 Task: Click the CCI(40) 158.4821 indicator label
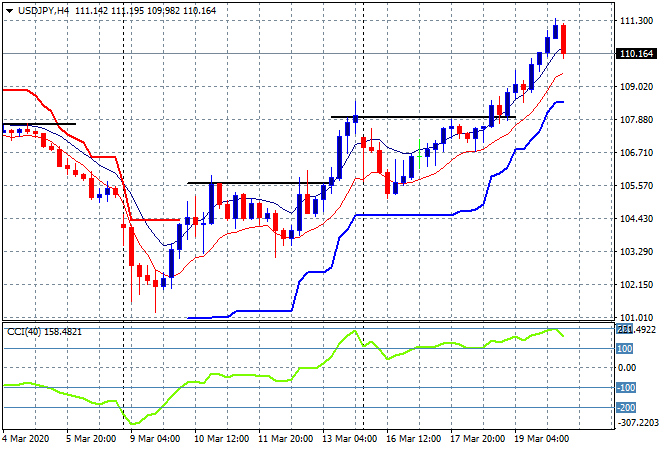[44, 332]
